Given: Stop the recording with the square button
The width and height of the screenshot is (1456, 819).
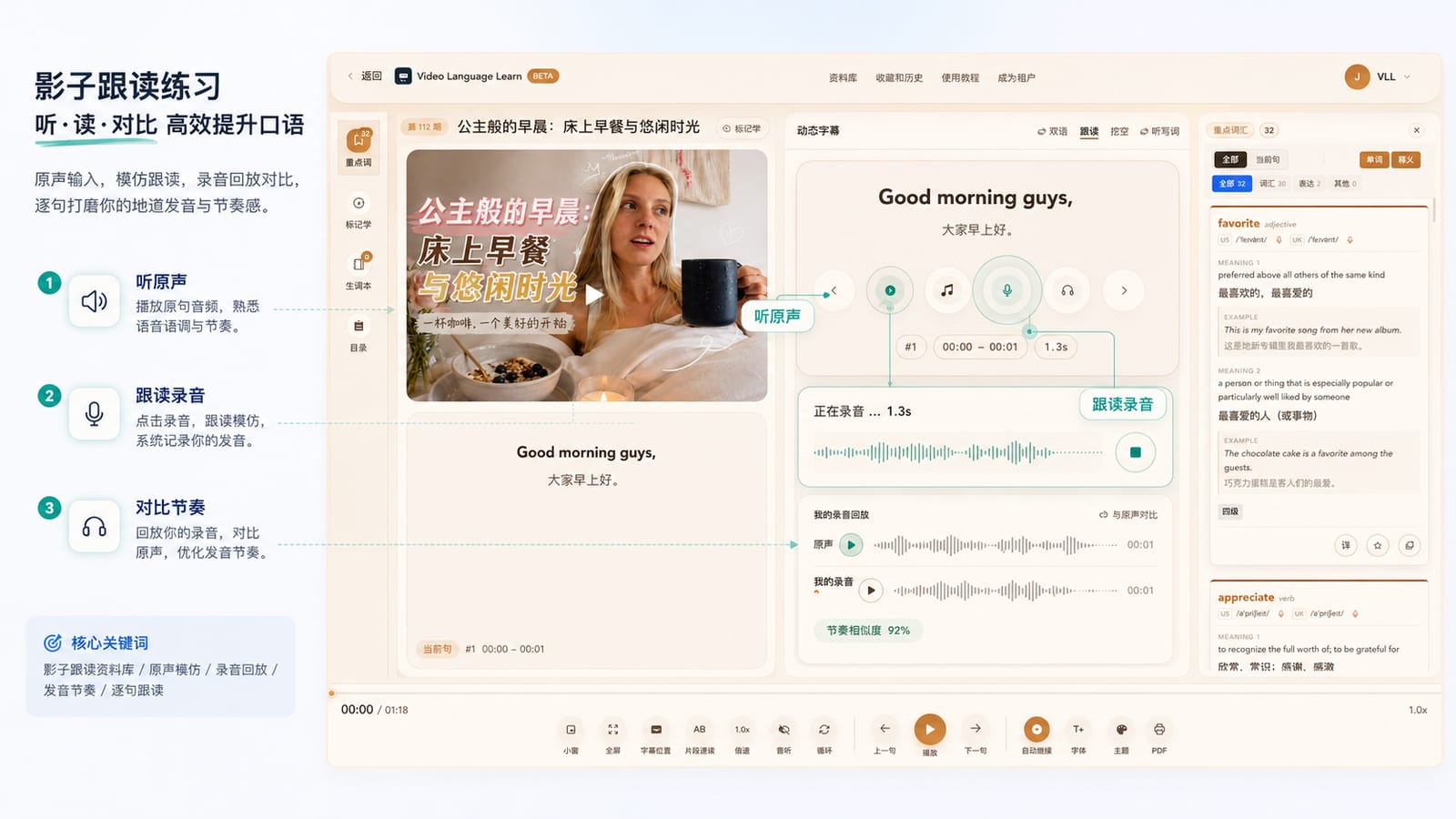Looking at the screenshot, I should 1136,452.
